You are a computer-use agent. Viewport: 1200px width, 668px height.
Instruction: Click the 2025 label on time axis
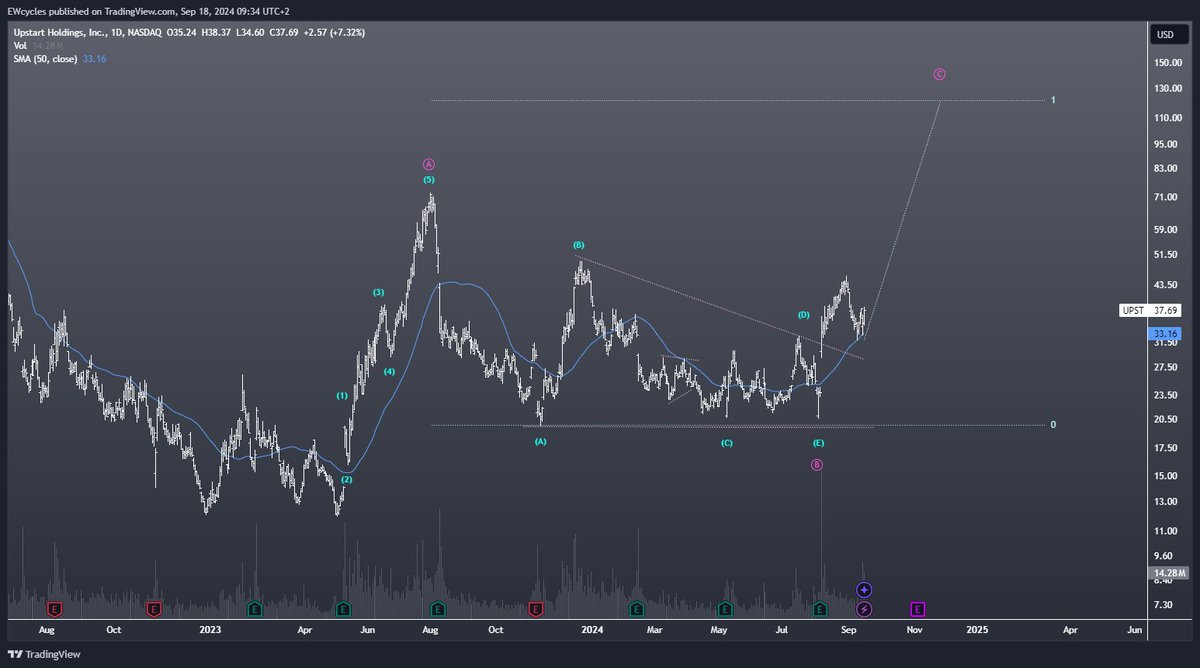pos(978,630)
